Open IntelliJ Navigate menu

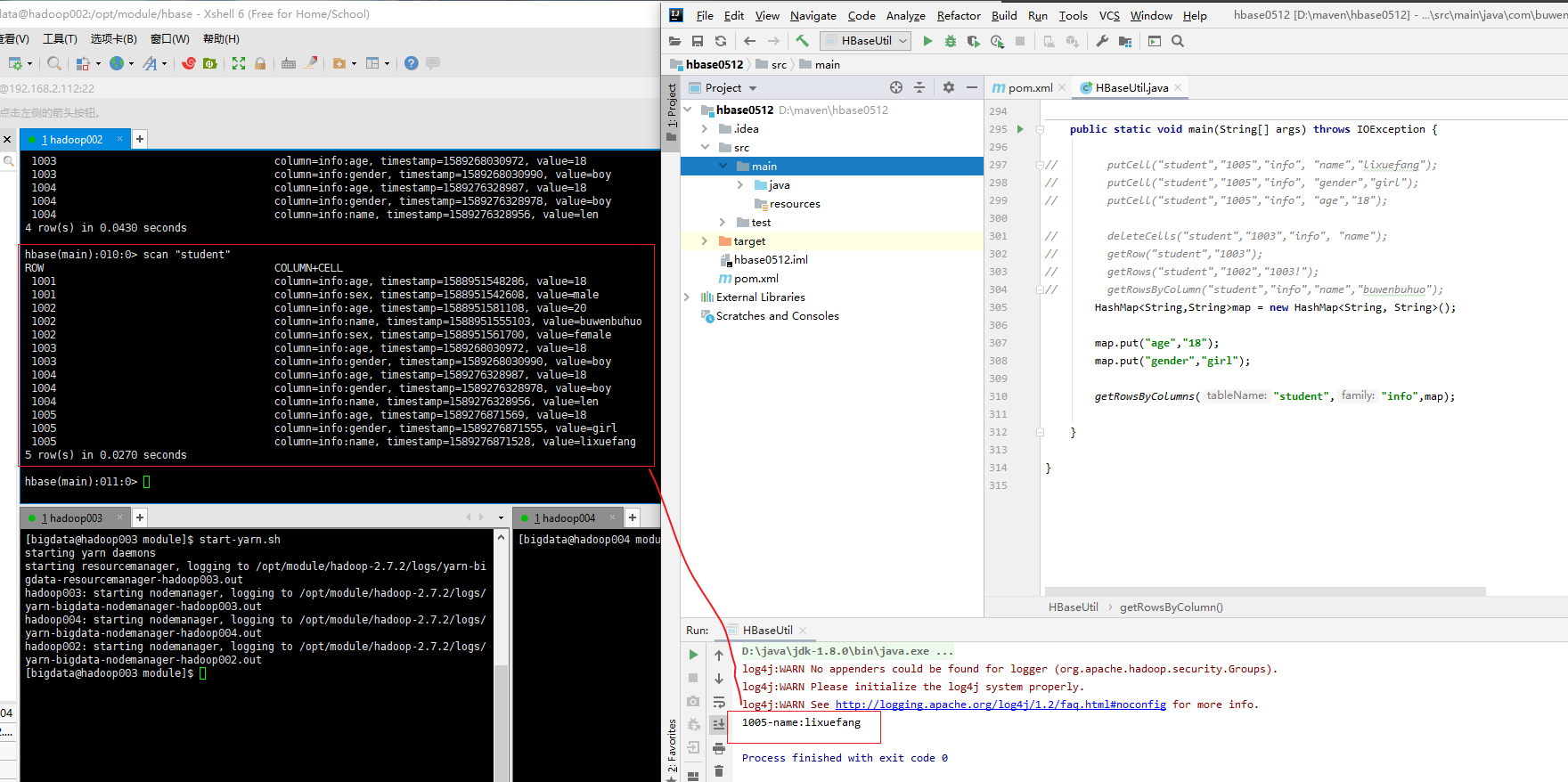(813, 16)
